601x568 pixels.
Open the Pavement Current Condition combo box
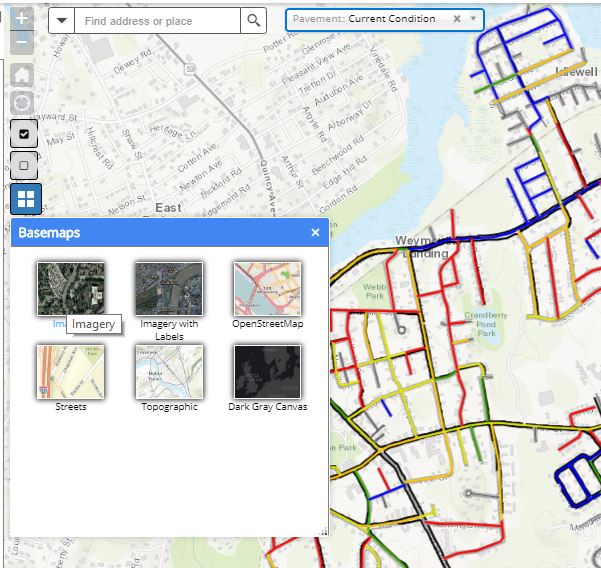click(x=378, y=19)
